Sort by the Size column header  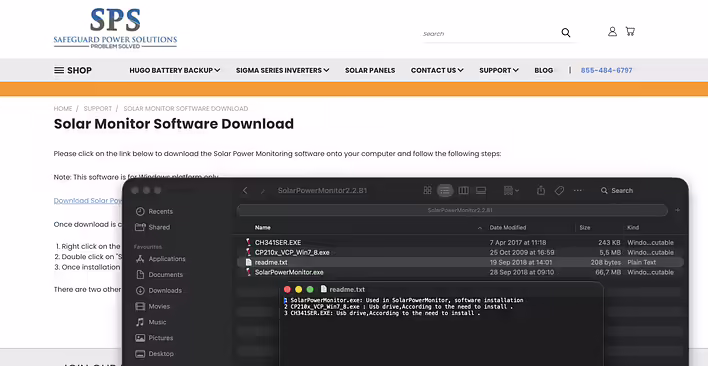pos(585,227)
